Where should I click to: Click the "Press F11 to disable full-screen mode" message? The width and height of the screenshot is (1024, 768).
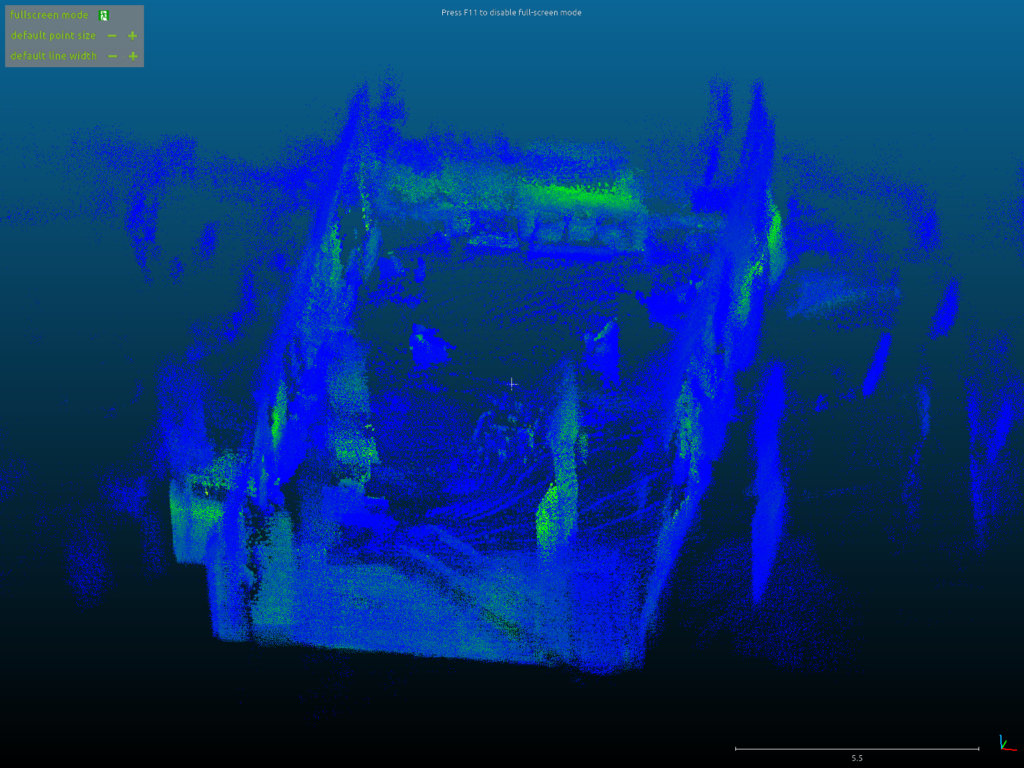tap(511, 12)
